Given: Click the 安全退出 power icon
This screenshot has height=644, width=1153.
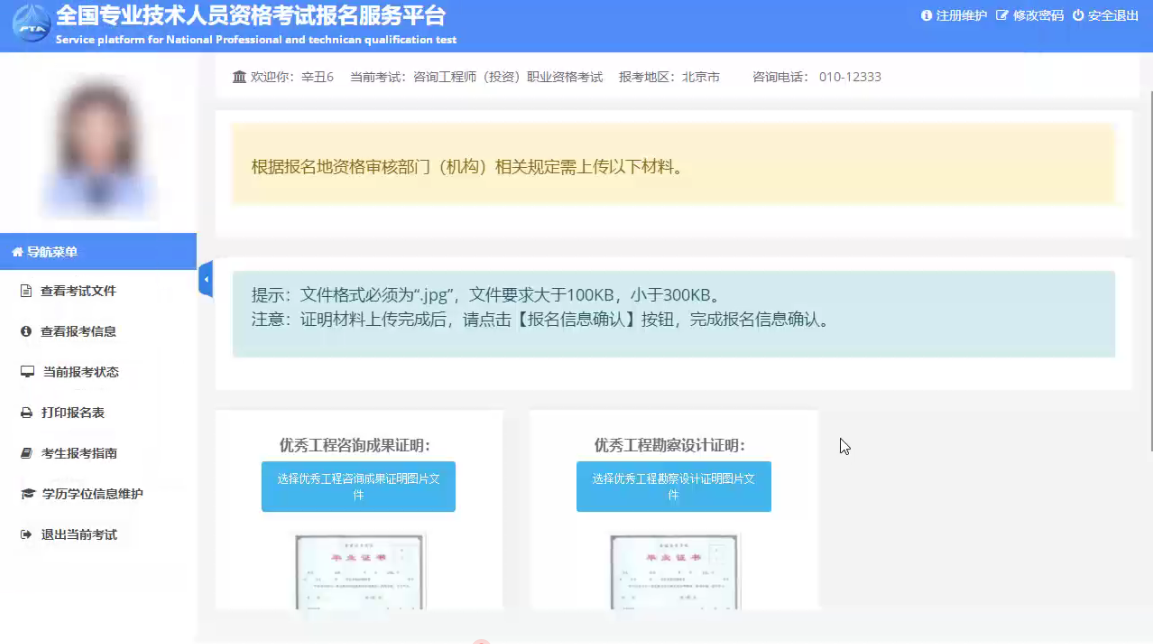Looking at the screenshot, I should click(1078, 16).
